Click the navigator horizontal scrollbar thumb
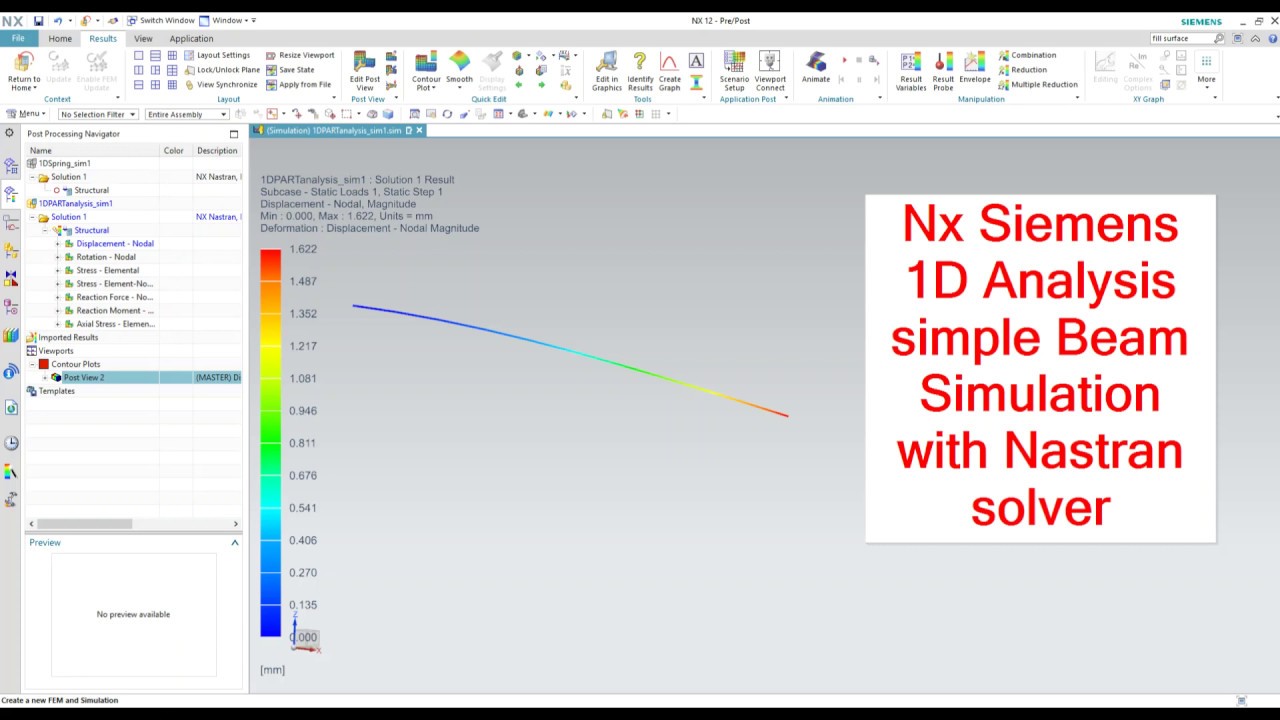Screen dimensions: 1280x720 point(85,524)
